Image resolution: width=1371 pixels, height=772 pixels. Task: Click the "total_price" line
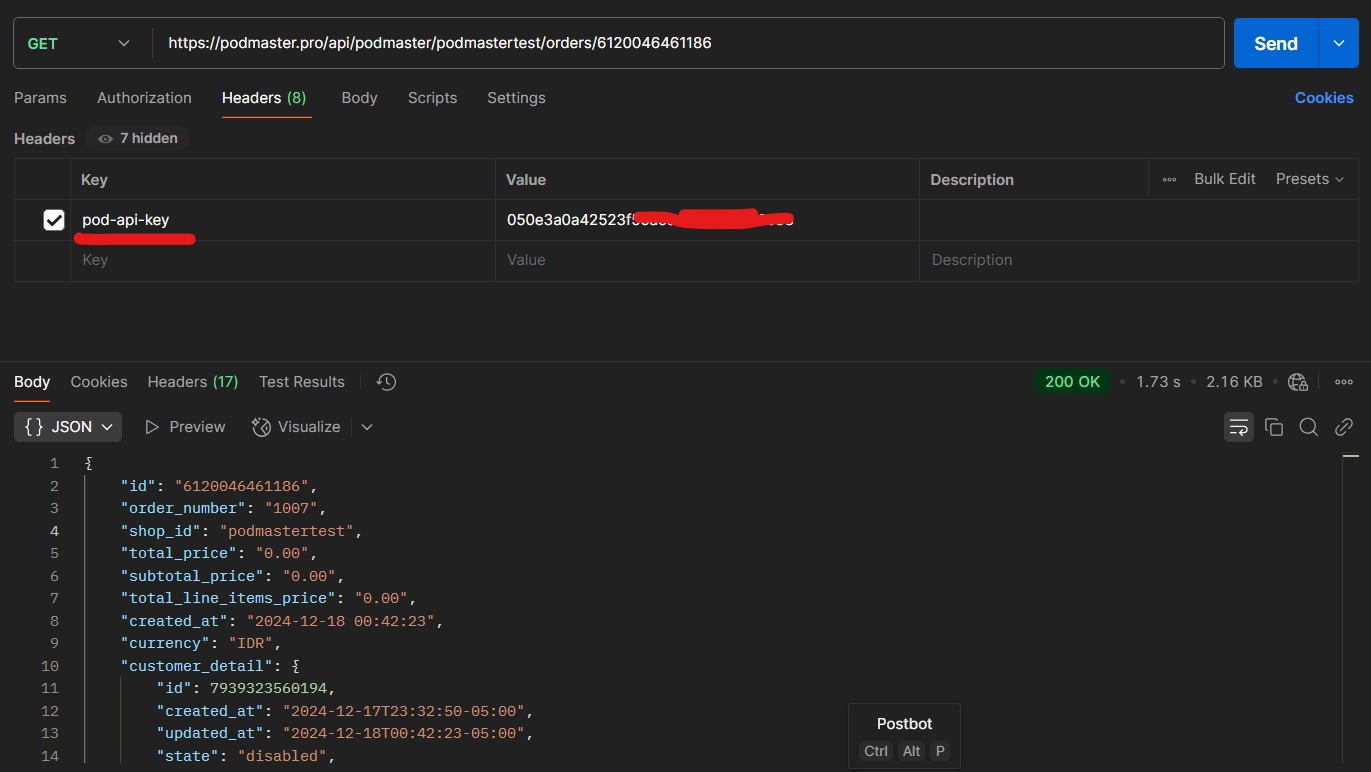(220, 553)
